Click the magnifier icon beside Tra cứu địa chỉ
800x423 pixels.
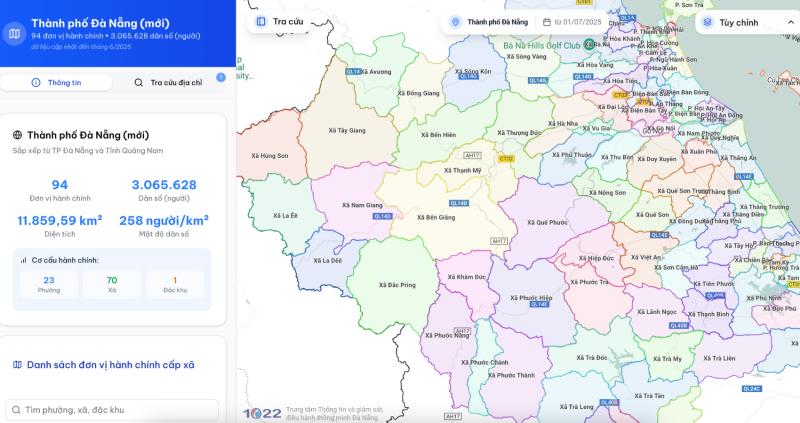pyautogui.click(x=138, y=82)
